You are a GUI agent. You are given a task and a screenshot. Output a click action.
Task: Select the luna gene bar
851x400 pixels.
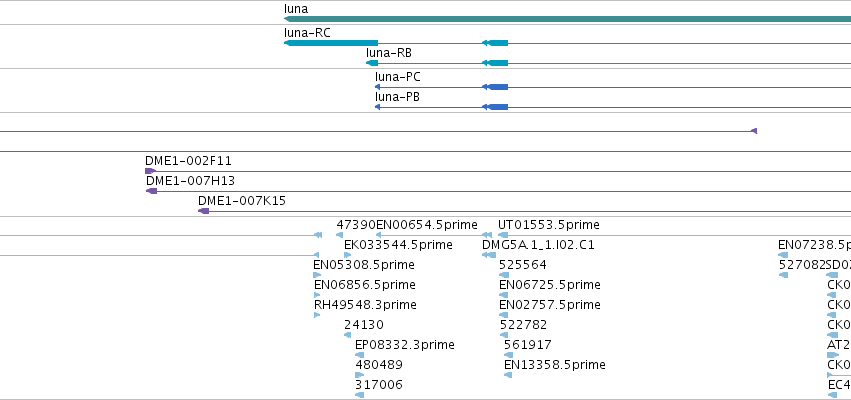[567, 19]
